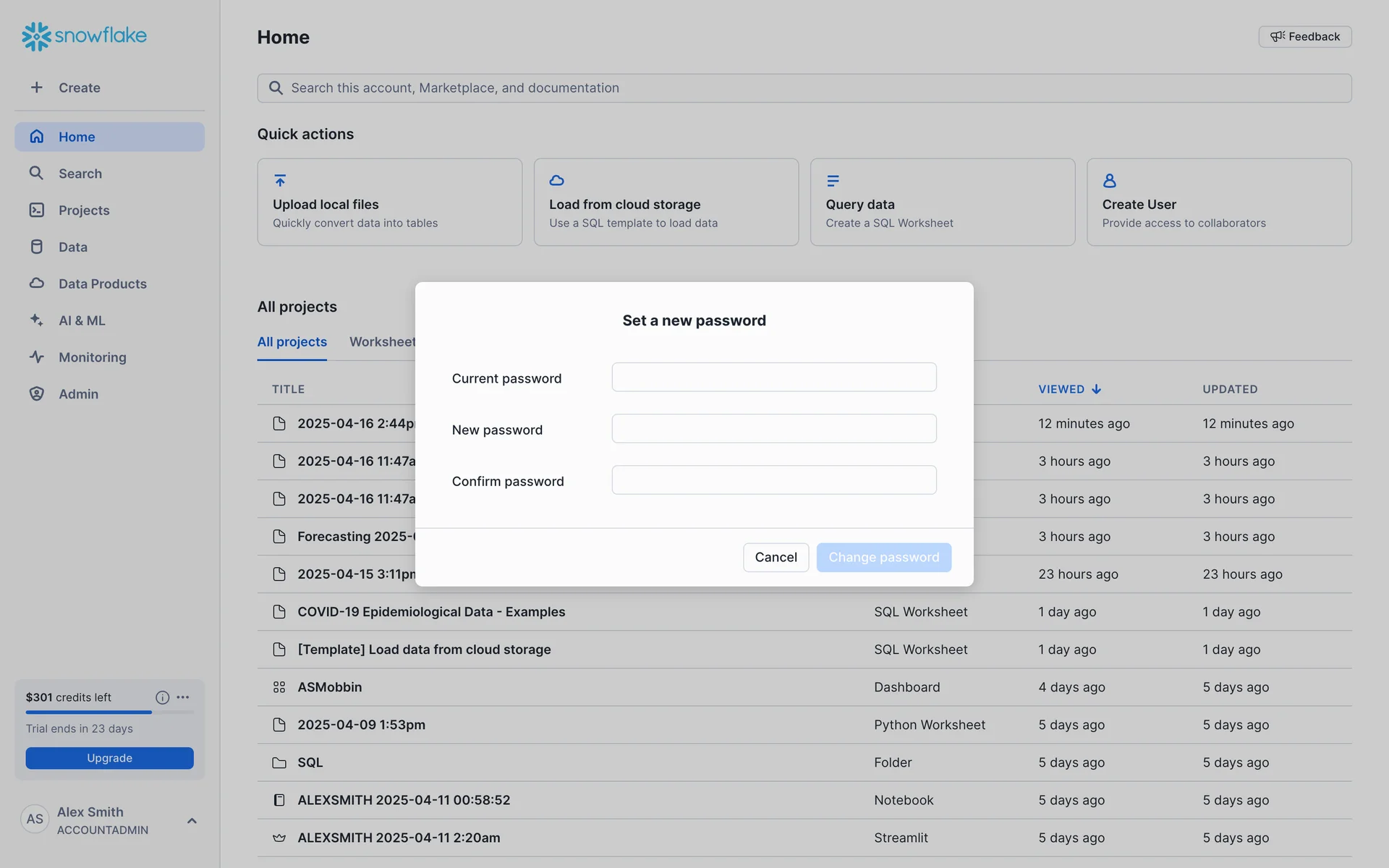Sort by the VIEWED column arrow

pyautogui.click(x=1097, y=389)
